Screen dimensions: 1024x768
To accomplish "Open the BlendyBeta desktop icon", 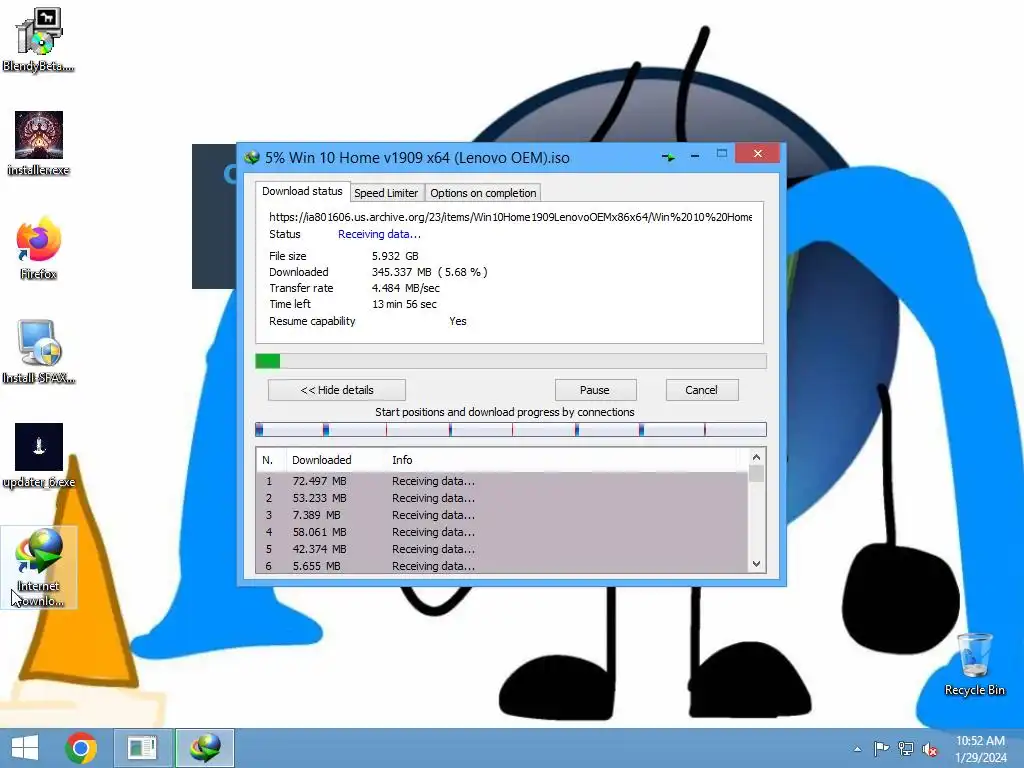I will point(39,39).
